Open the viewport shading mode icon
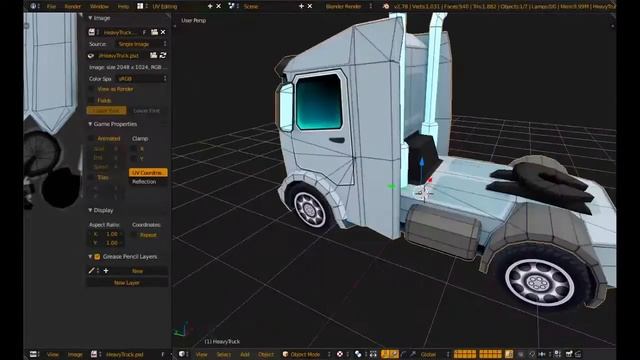 (x=340, y=354)
